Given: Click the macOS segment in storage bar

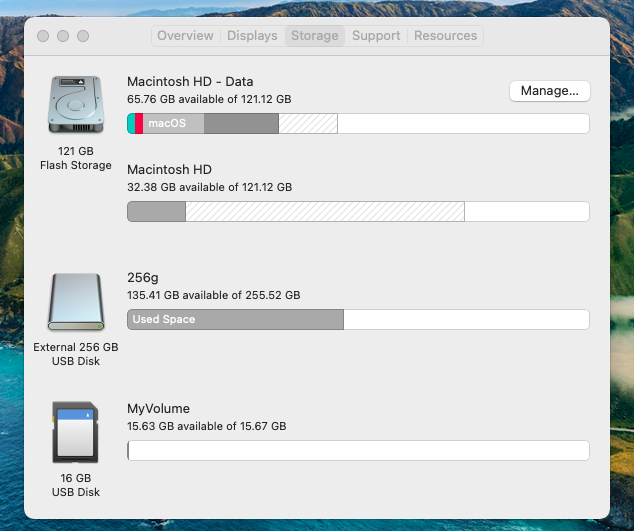Looking at the screenshot, I should pyautogui.click(x=173, y=123).
